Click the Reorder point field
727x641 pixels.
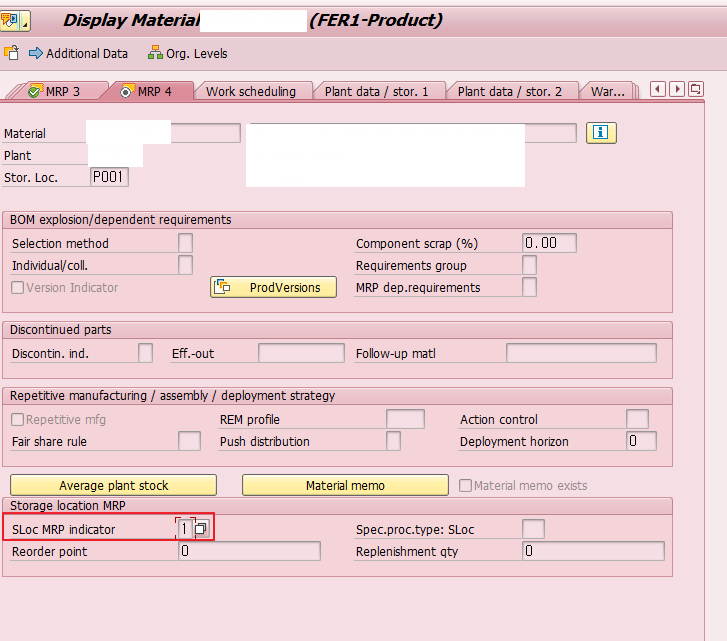coord(249,551)
